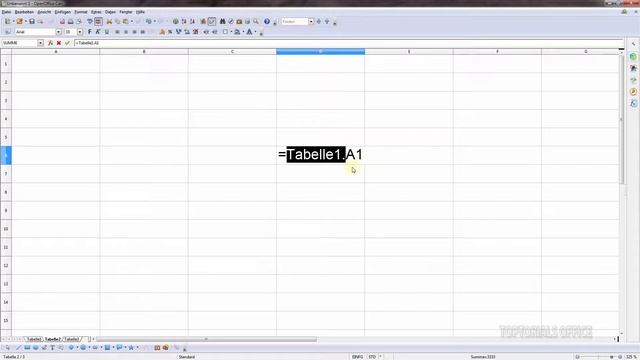Accept formula with the green checkmark
Screen dimensions: 640x360
click(x=67, y=43)
